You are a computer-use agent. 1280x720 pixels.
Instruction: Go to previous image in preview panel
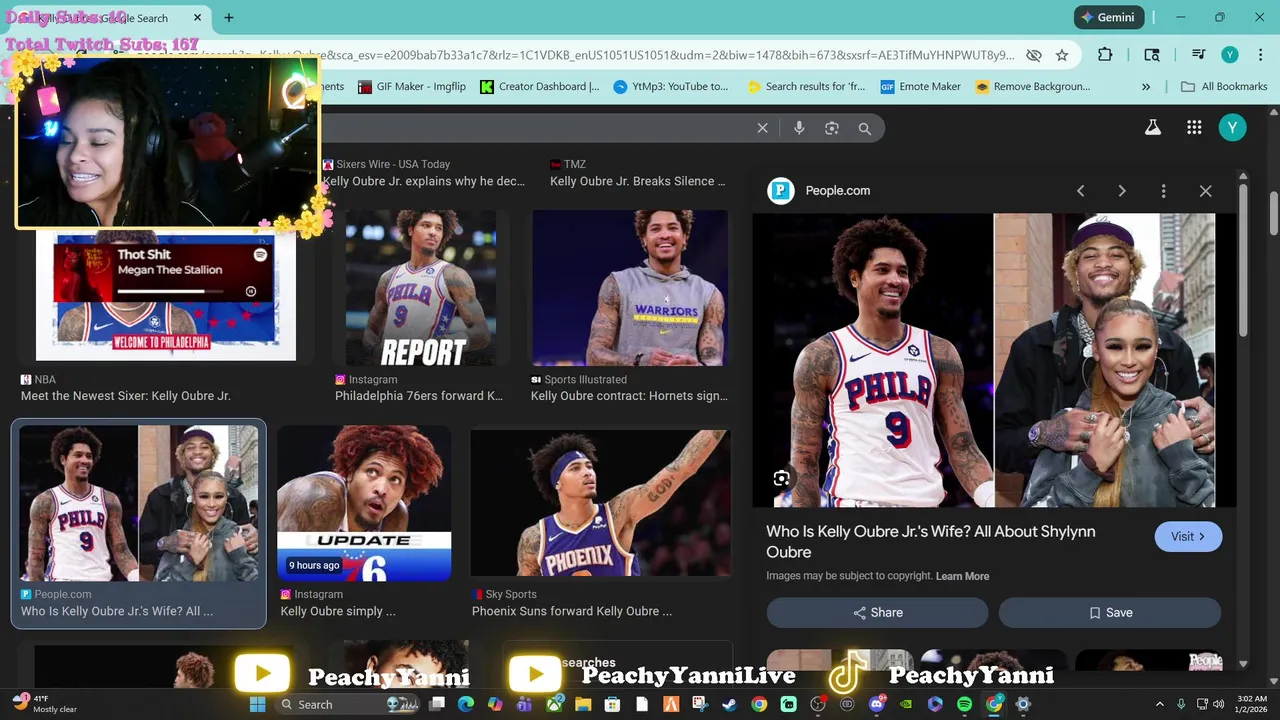pyautogui.click(x=1080, y=191)
